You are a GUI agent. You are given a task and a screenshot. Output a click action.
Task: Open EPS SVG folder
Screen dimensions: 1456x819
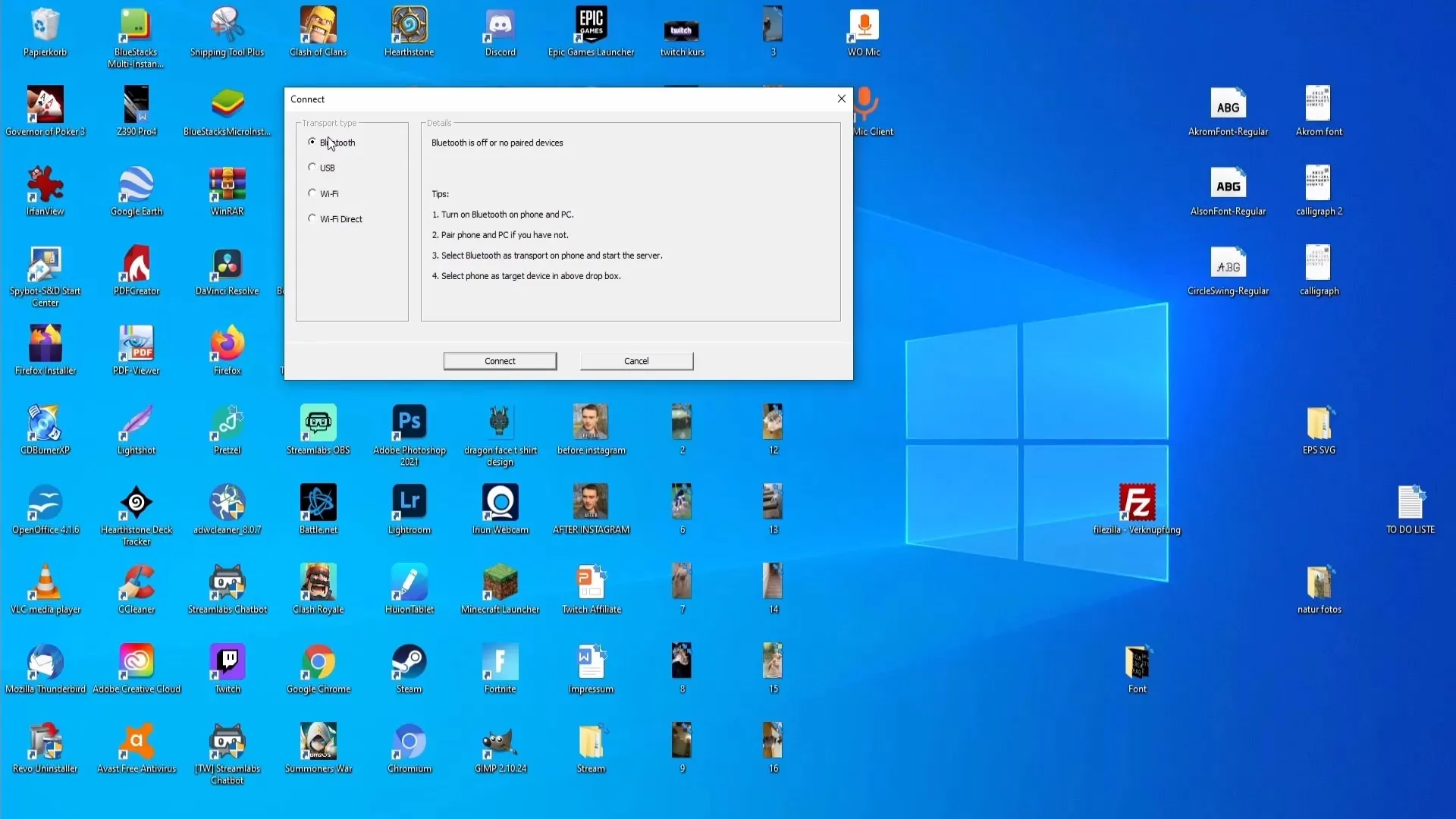pyautogui.click(x=1319, y=430)
